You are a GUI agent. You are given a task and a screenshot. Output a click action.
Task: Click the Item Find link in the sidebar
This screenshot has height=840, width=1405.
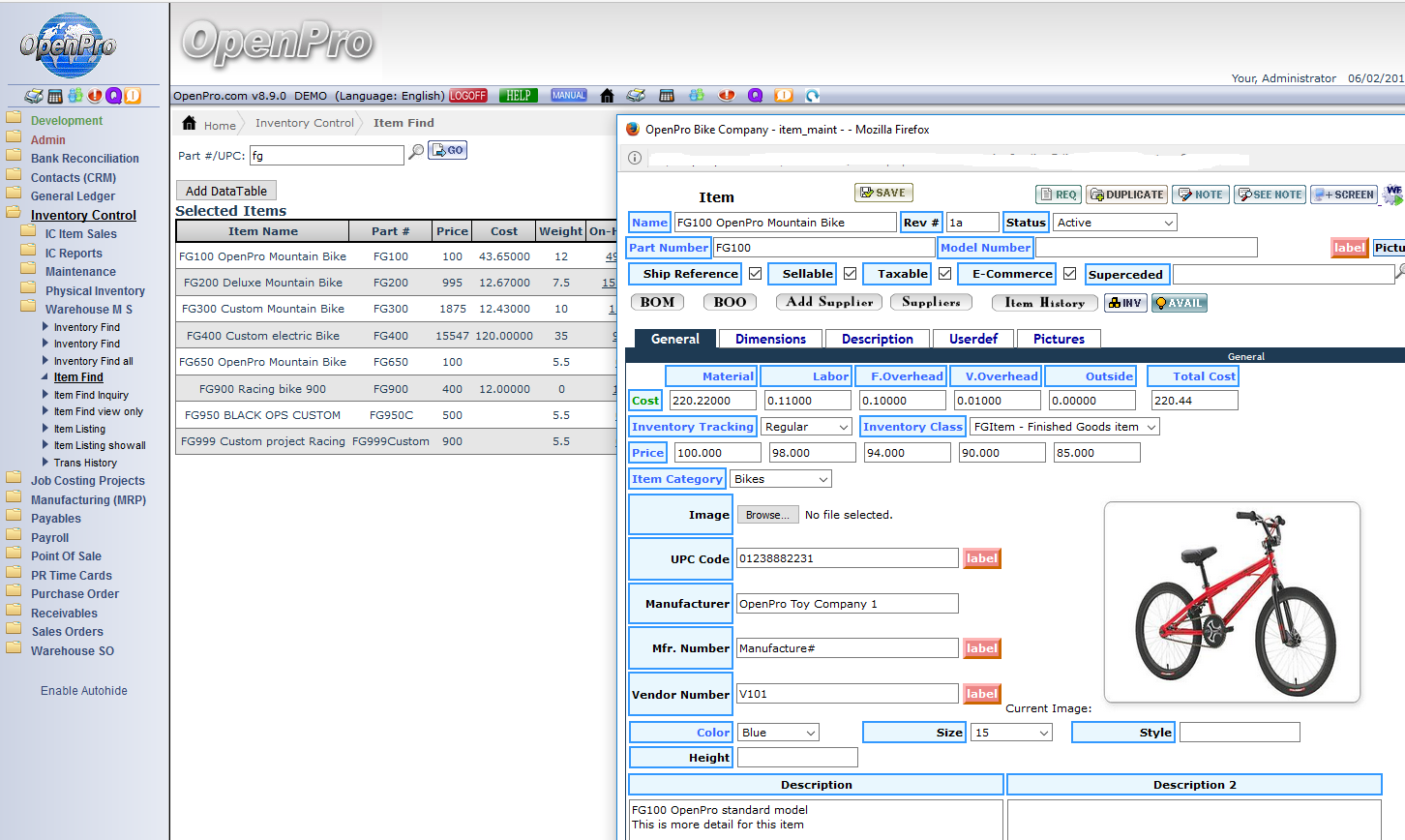(78, 377)
